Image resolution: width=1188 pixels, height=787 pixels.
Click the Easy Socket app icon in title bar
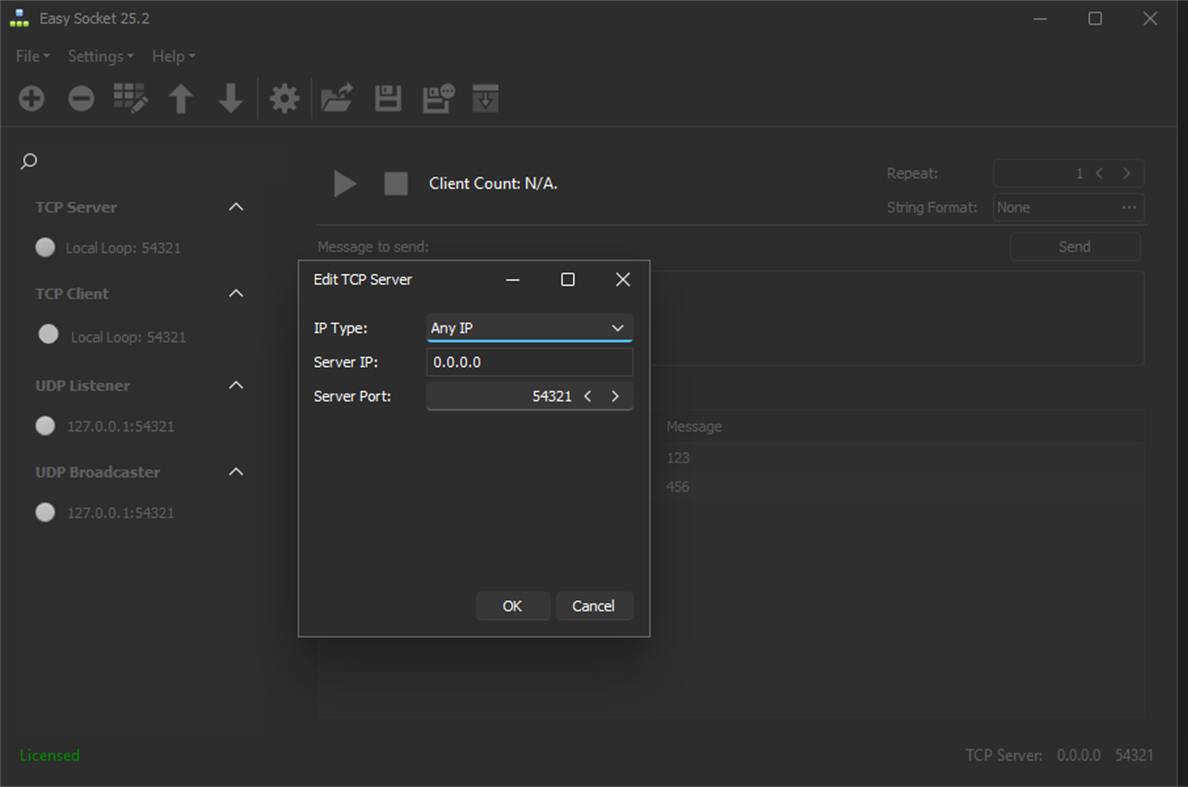point(20,18)
